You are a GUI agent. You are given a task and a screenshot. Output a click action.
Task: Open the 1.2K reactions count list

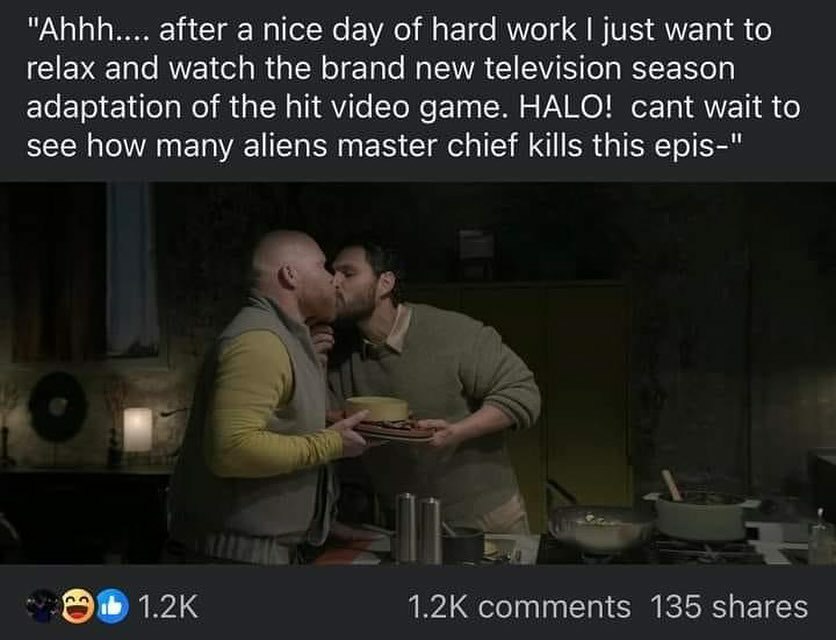pos(168,606)
